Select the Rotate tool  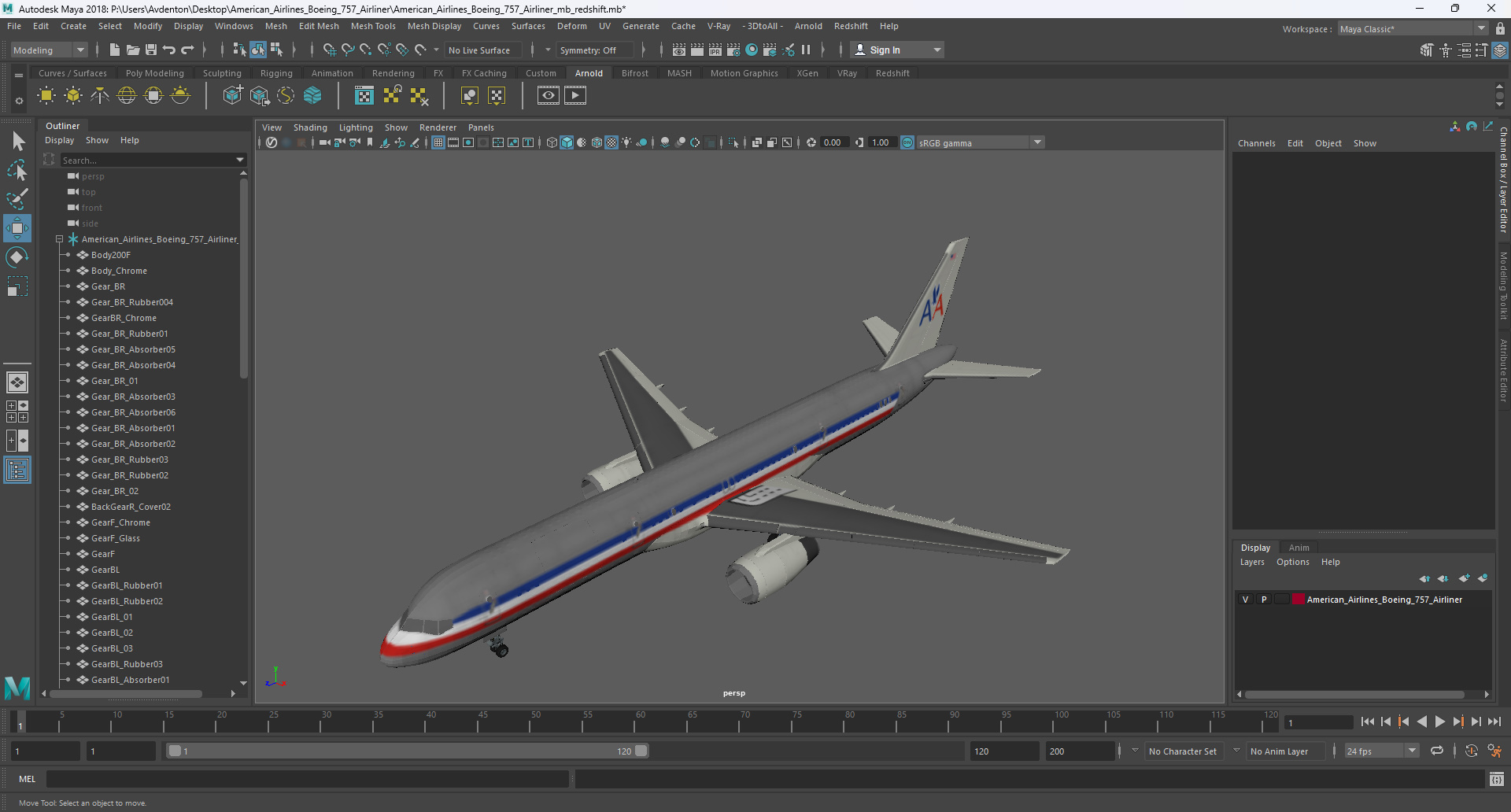tap(17, 257)
